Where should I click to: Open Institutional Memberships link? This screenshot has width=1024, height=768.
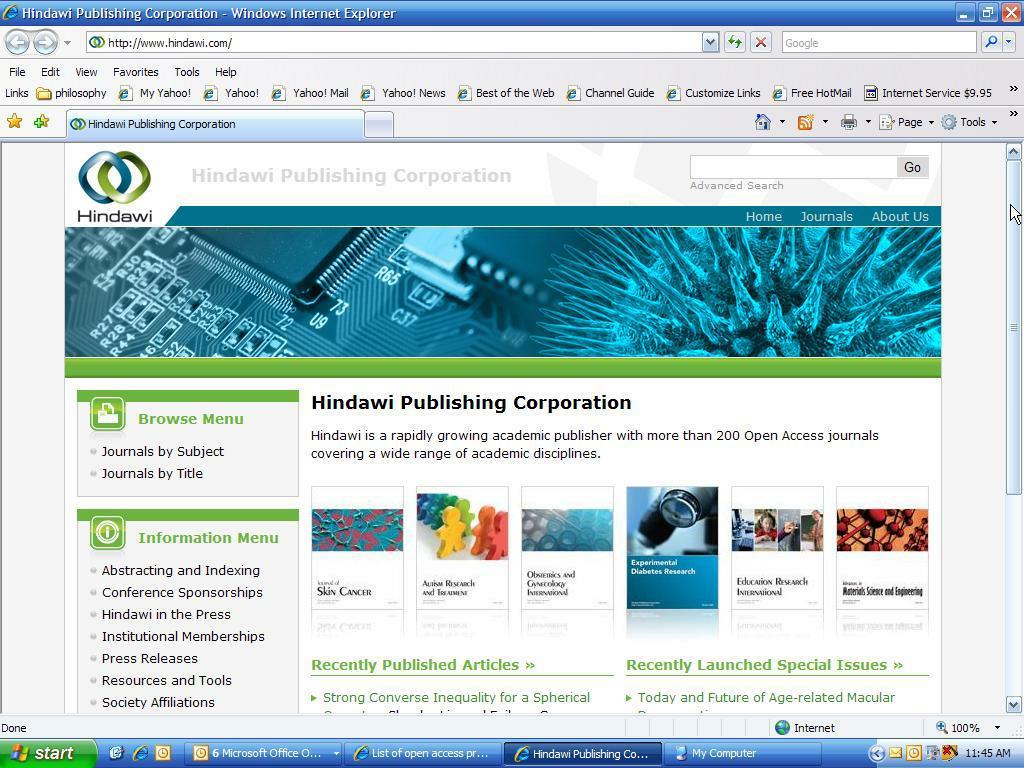184,636
